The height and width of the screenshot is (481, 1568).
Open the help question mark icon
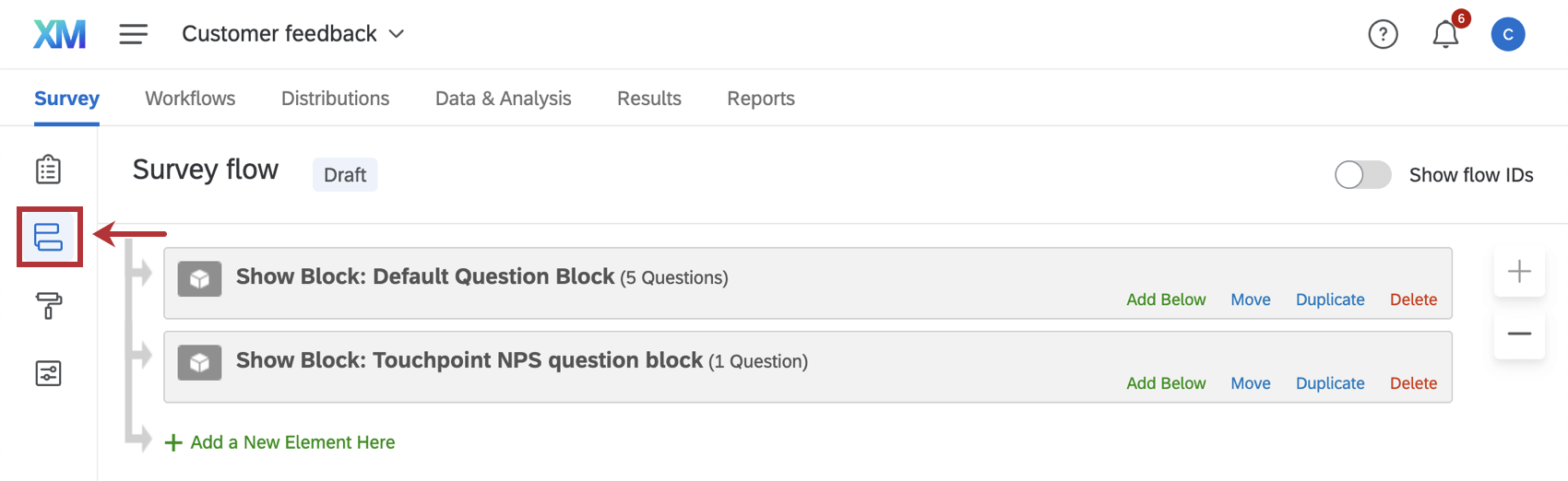point(1383,35)
